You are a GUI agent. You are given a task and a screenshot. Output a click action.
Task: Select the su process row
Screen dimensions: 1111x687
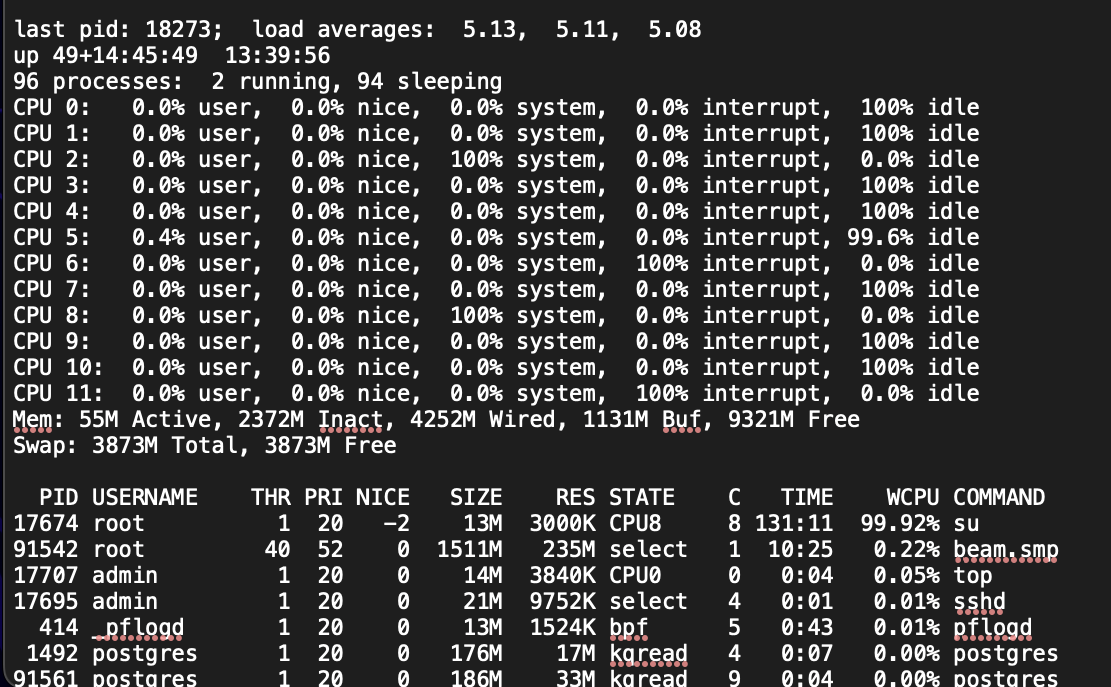click(500, 523)
